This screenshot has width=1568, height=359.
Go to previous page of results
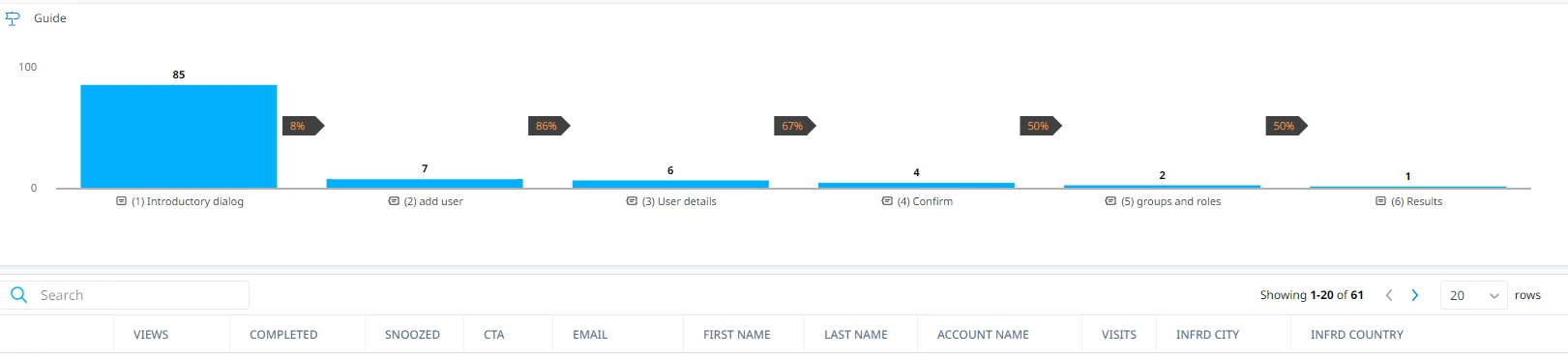pyautogui.click(x=1389, y=295)
